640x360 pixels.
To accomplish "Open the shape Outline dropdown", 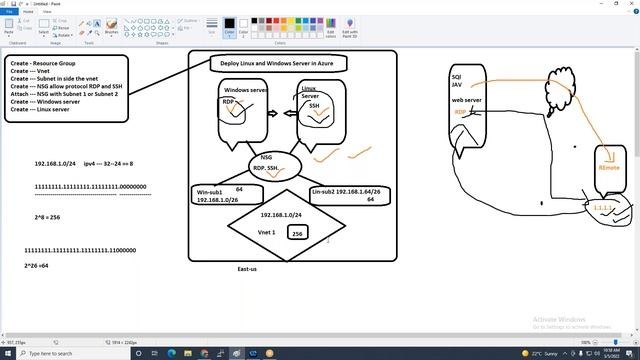I will coord(189,20).
